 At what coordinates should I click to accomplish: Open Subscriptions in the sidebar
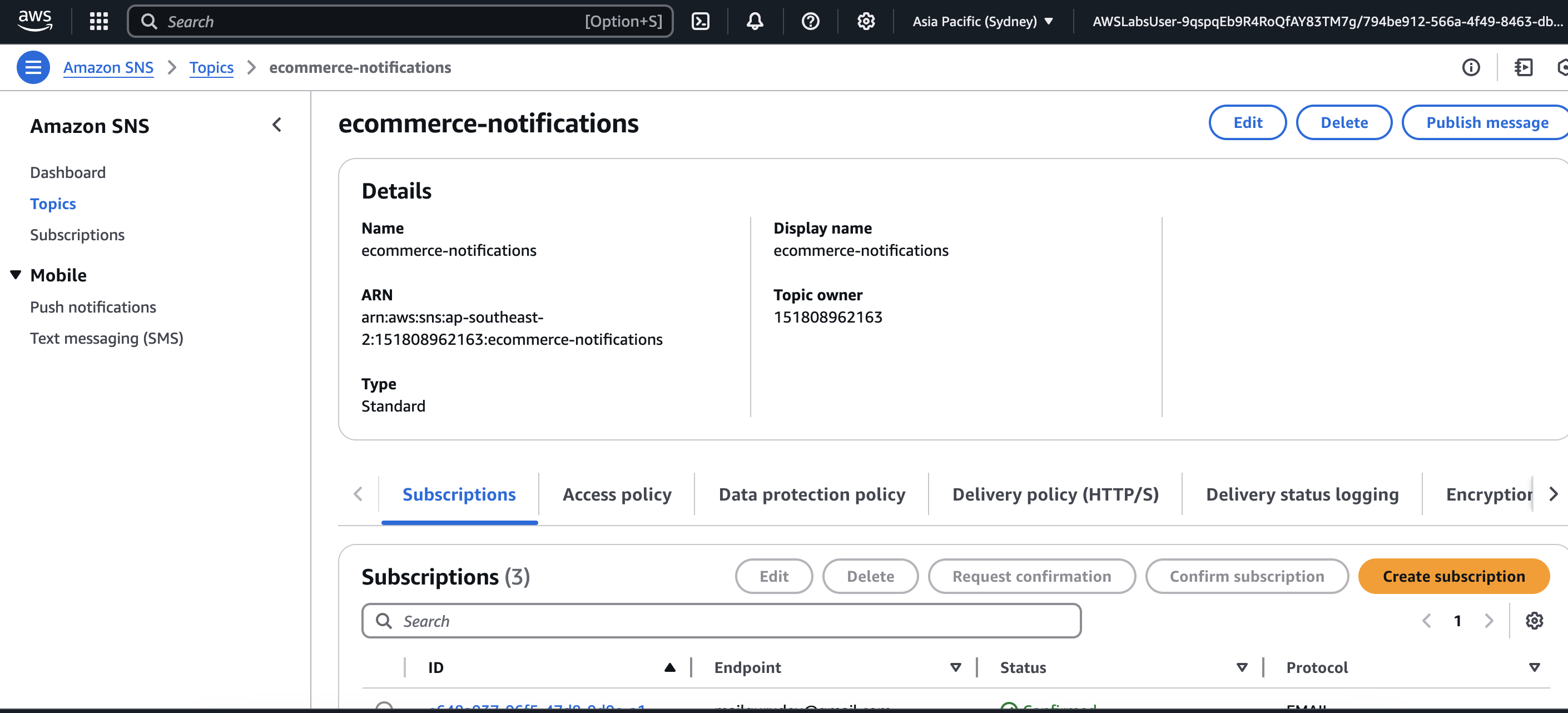[77, 234]
